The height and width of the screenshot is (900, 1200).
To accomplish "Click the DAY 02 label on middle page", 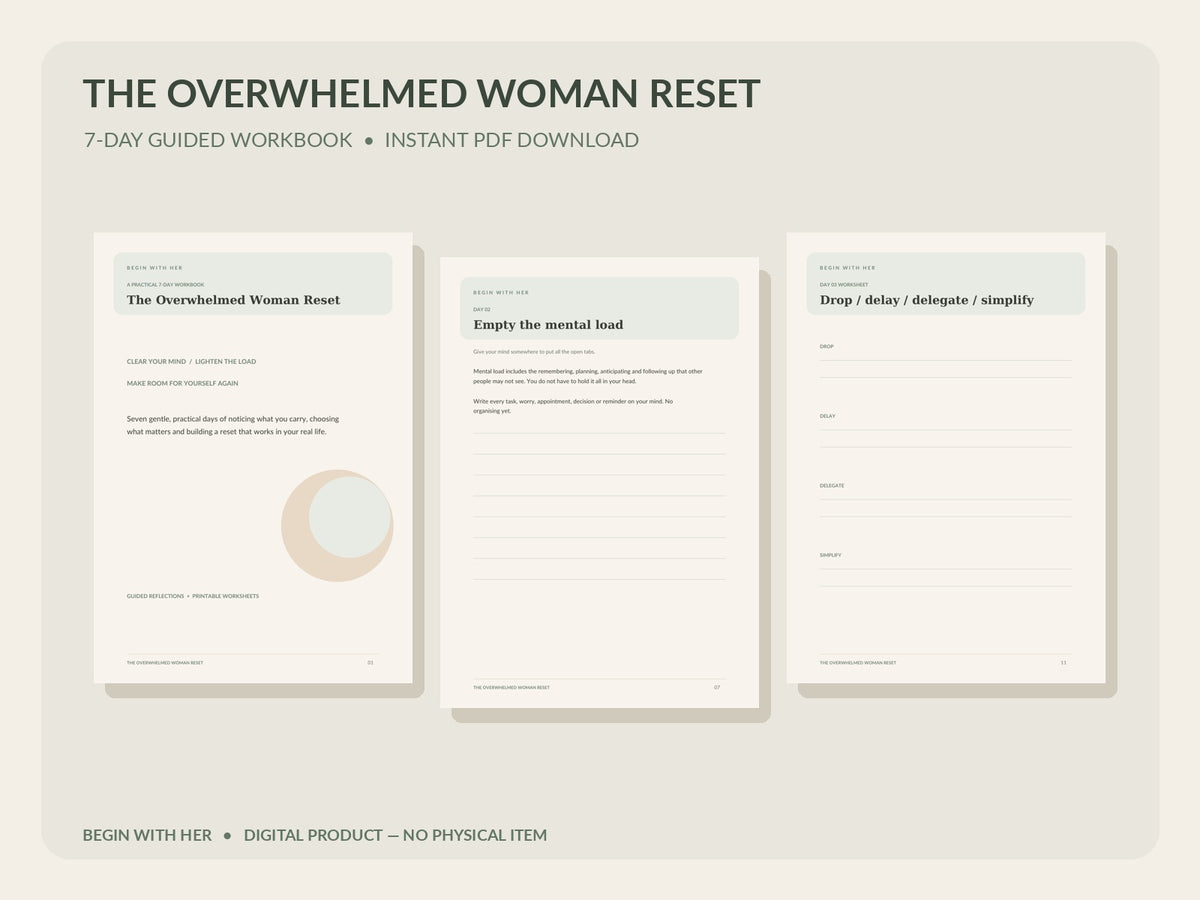I will click(x=482, y=309).
